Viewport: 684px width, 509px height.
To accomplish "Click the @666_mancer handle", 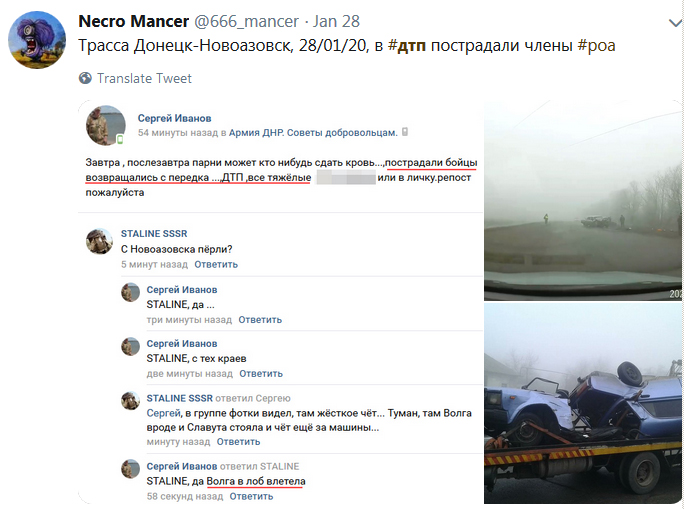I will click(246, 21).
